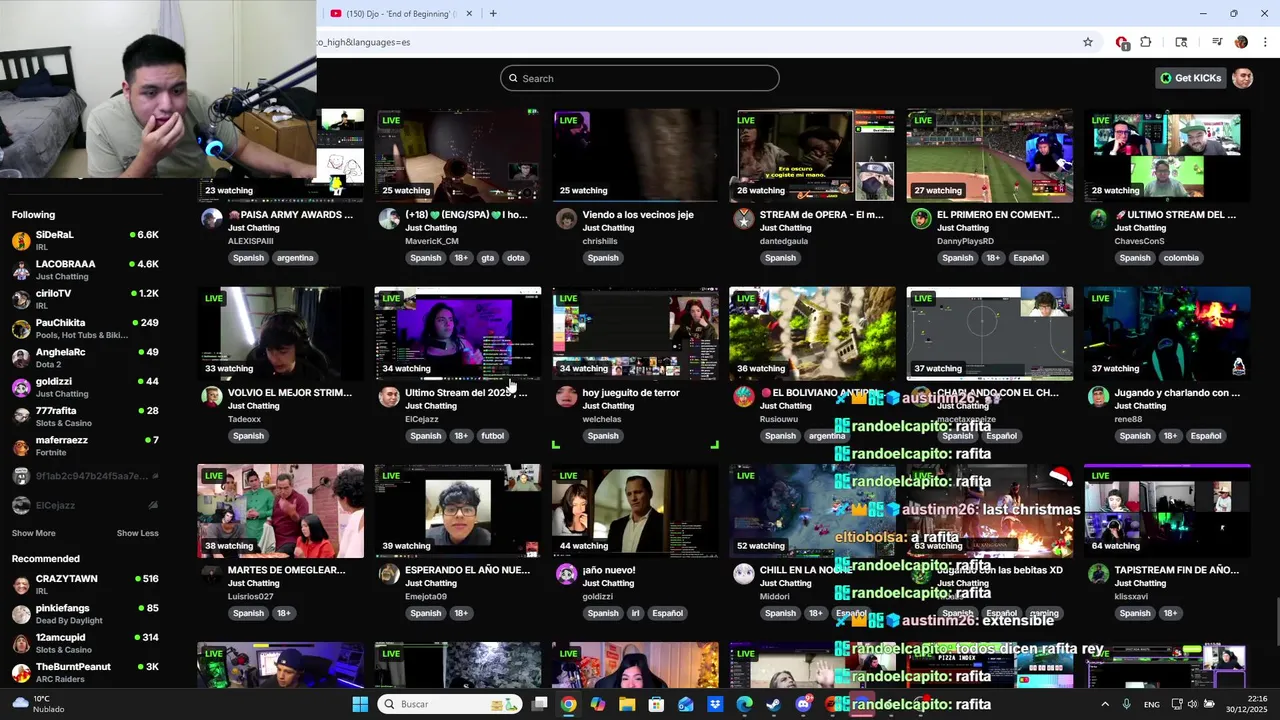Open 'VOLVIO EL MEJOR STRIM...' stream title

[x=290, y=393]
